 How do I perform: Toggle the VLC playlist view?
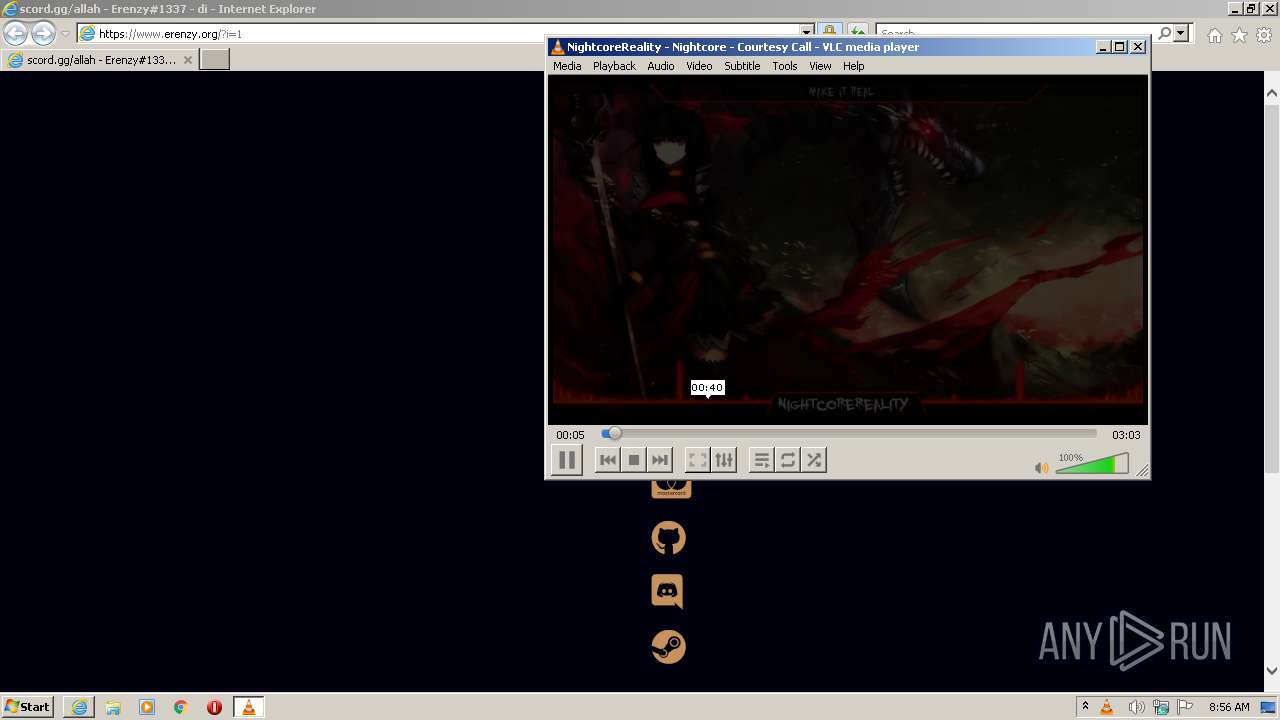[x=762, y=460]
